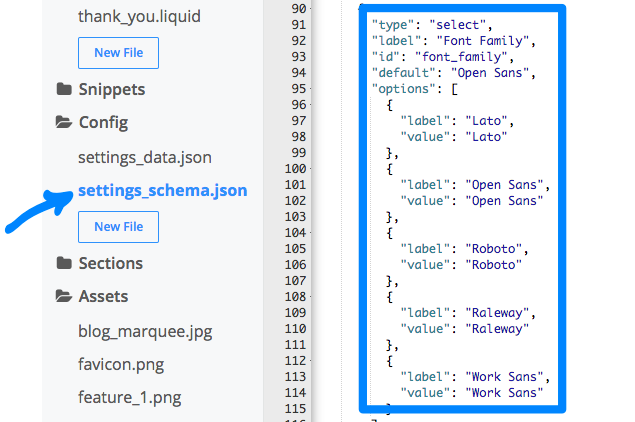The width and height of the screenshot is (635, 422).
Task: Open favicon.png asset
Action: [121, 364]
